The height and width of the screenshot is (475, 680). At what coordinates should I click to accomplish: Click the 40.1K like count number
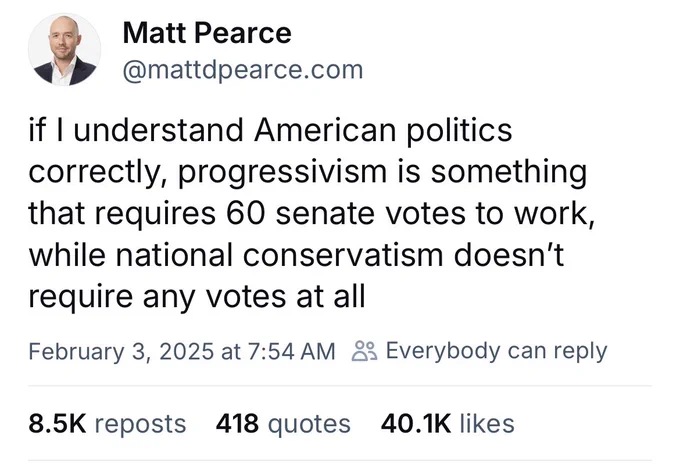(416, 423)
